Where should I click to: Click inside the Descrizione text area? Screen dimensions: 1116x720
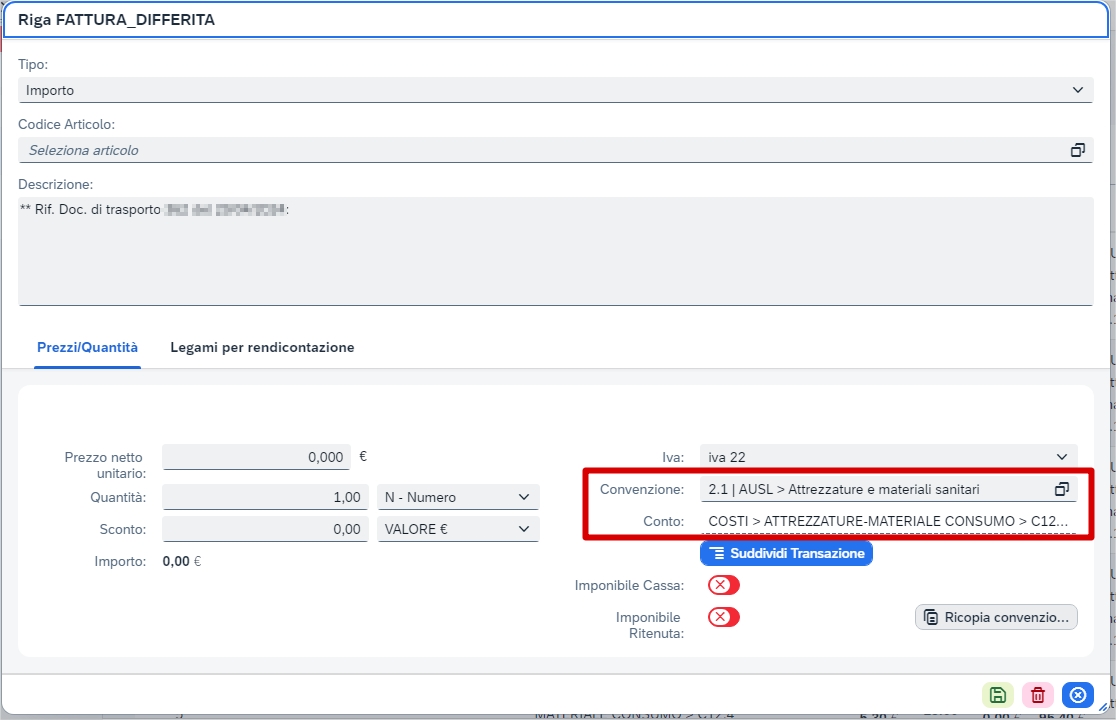(555, 251)
